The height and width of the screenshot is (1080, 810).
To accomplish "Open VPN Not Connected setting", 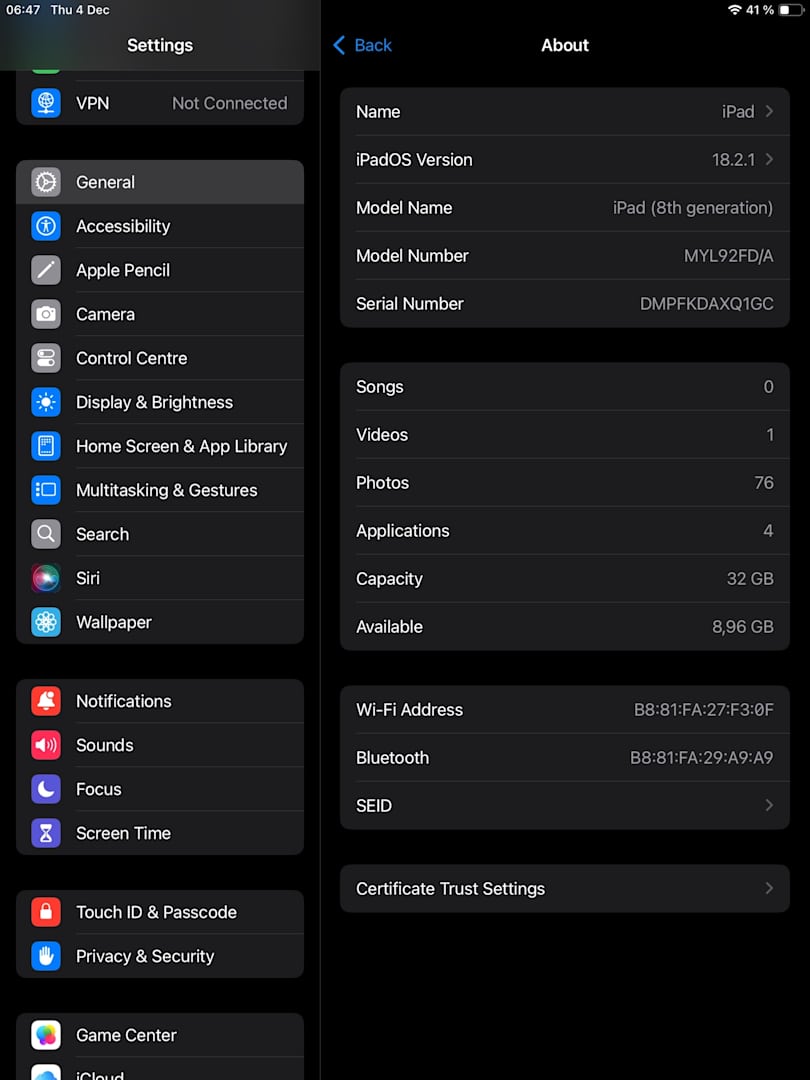I will pos(160,103).
